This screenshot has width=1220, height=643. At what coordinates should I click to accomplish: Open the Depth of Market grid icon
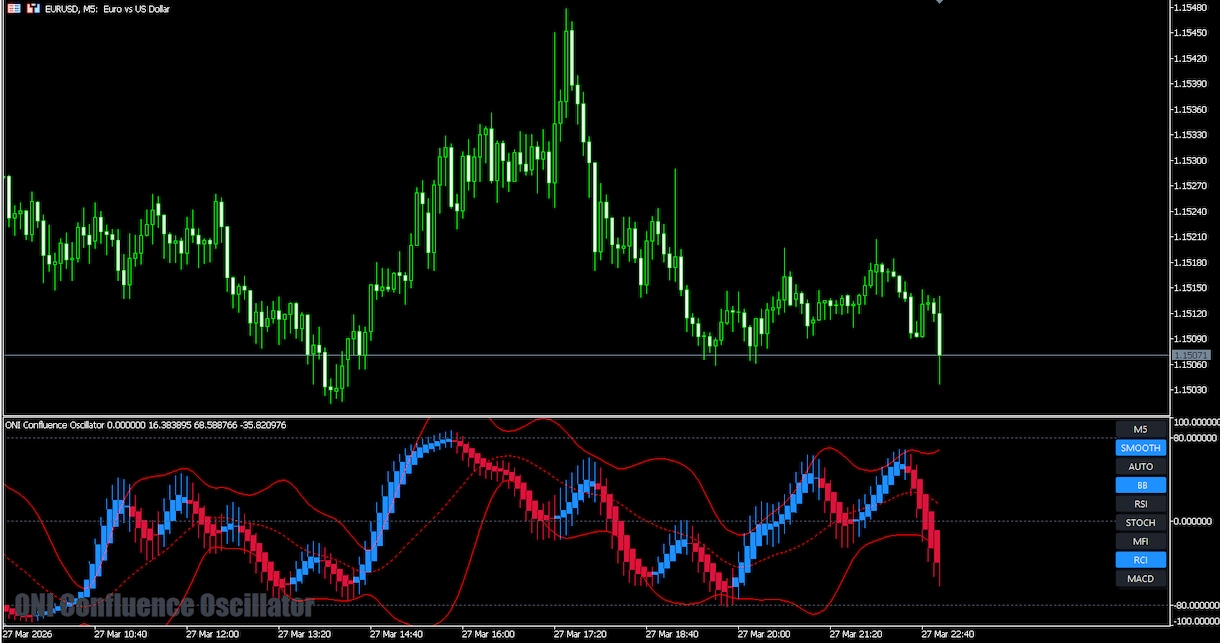pyautogui.click(x=14, y=8)
